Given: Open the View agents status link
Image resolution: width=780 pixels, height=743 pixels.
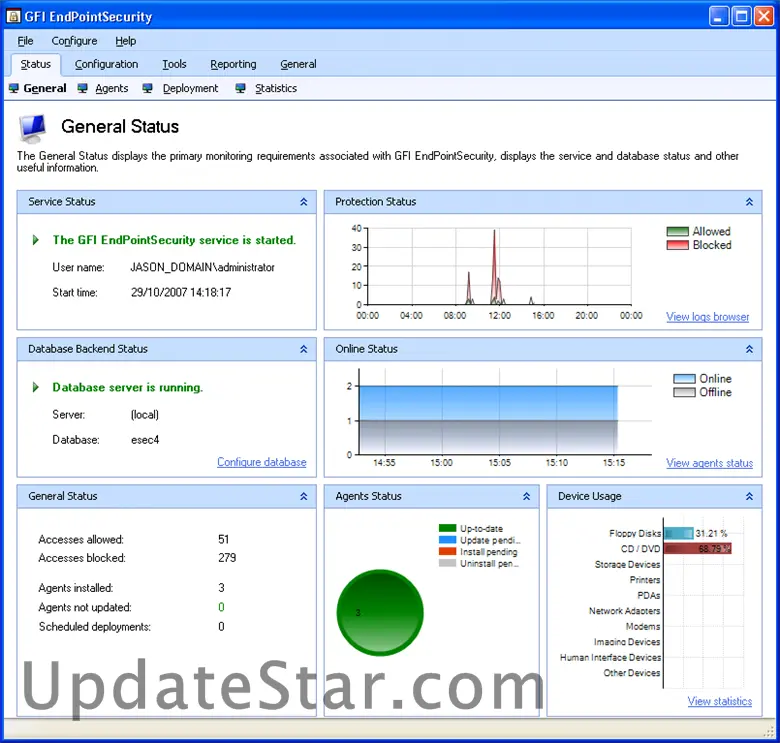Looking at the screenshot, I should click(709, 463).
